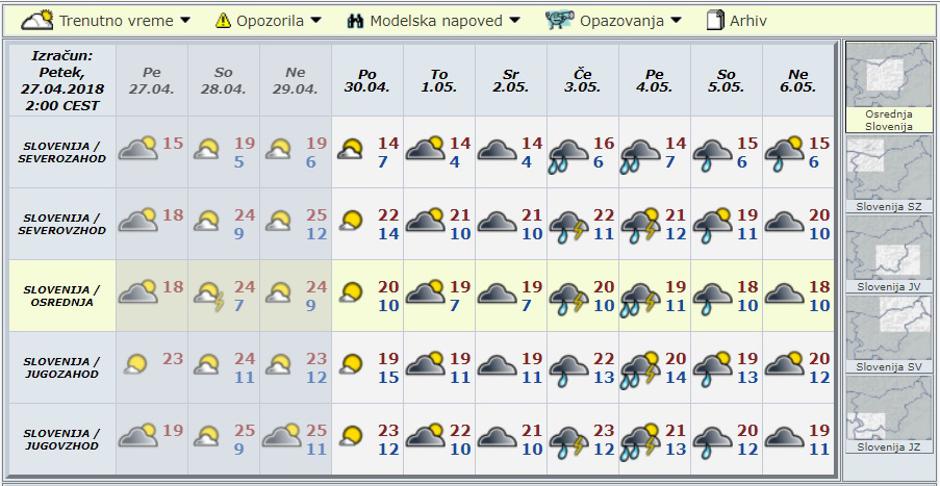Open the Trenutno vreme dropdown menu
Image resolution: width=940 pixels, height=486 pixels.
tap(123, 20)
